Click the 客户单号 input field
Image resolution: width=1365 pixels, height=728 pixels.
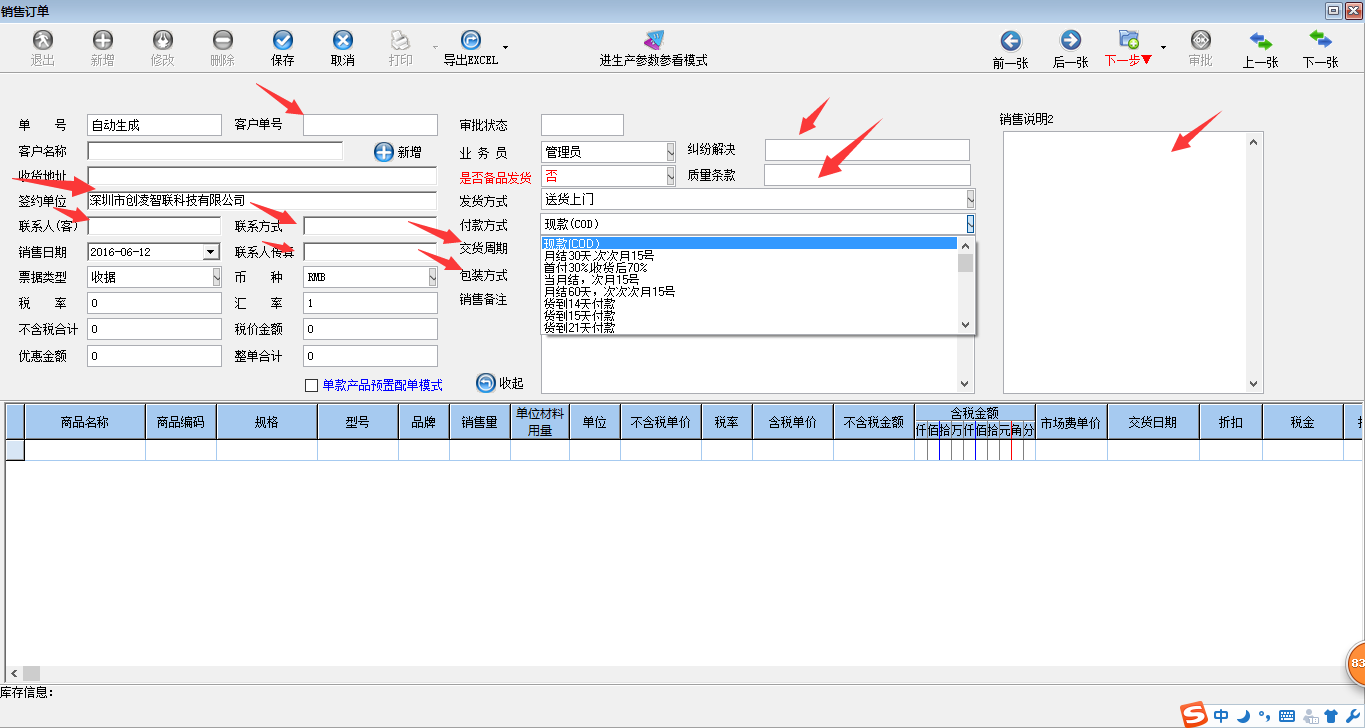pos(370,125)
